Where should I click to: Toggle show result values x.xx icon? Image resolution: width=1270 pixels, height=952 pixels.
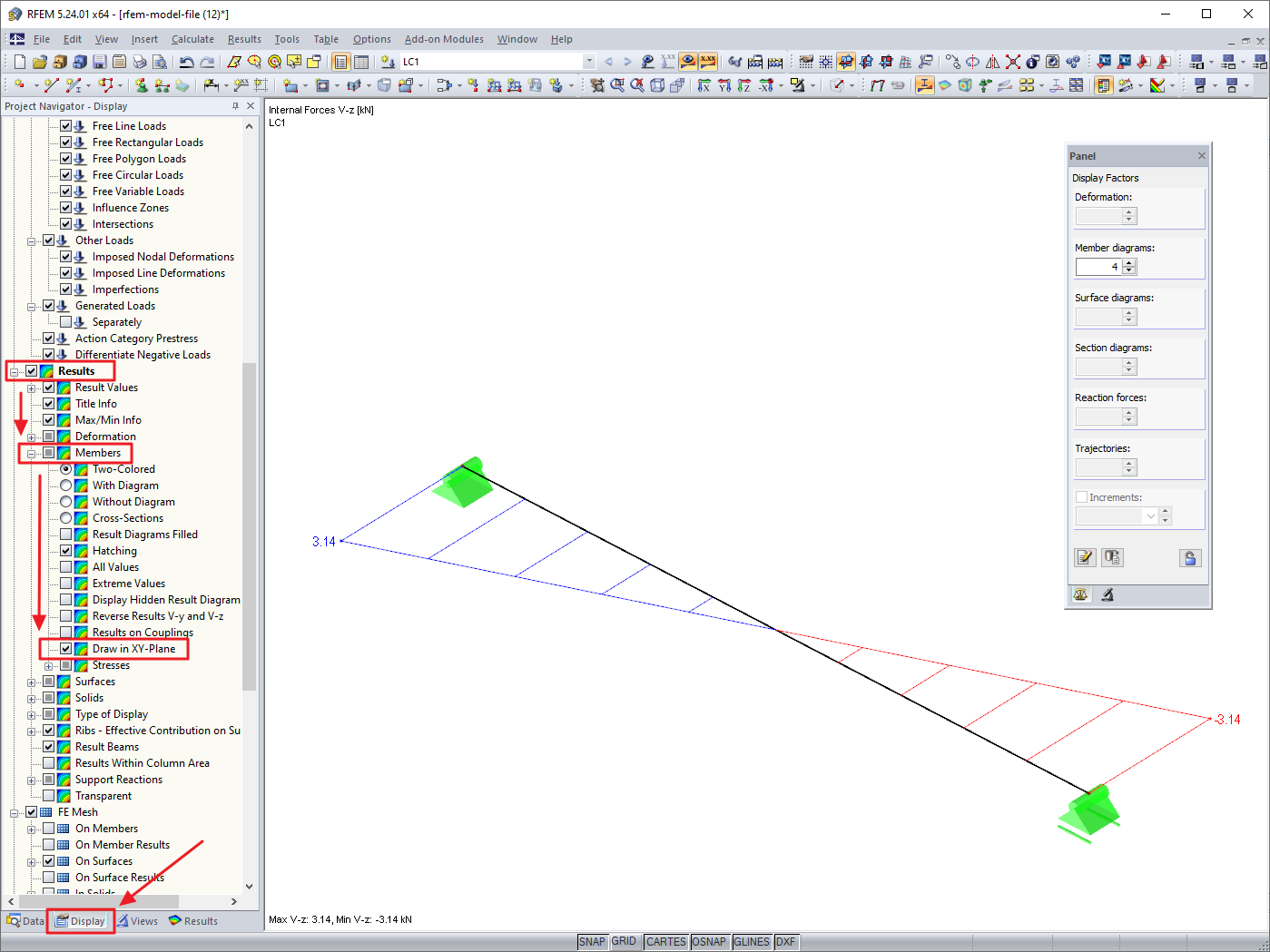[x=708, y=62]
